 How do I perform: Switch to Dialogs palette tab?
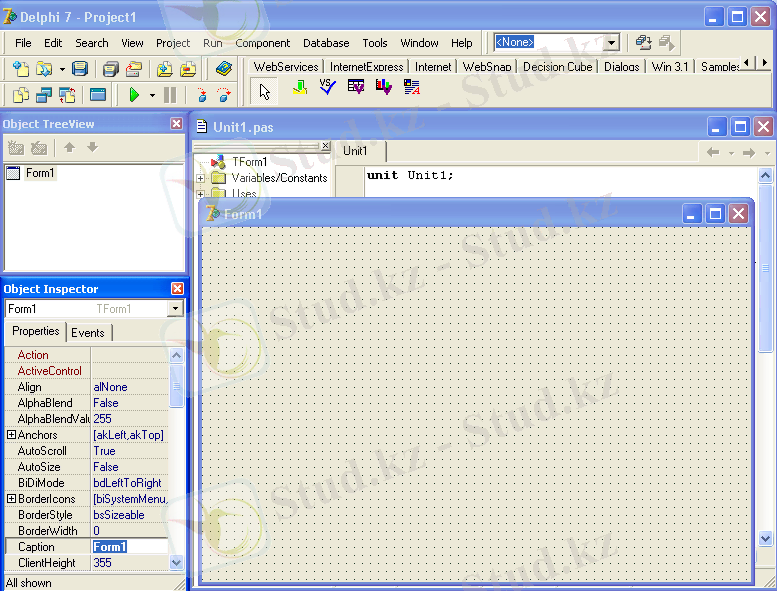(621, 66)
